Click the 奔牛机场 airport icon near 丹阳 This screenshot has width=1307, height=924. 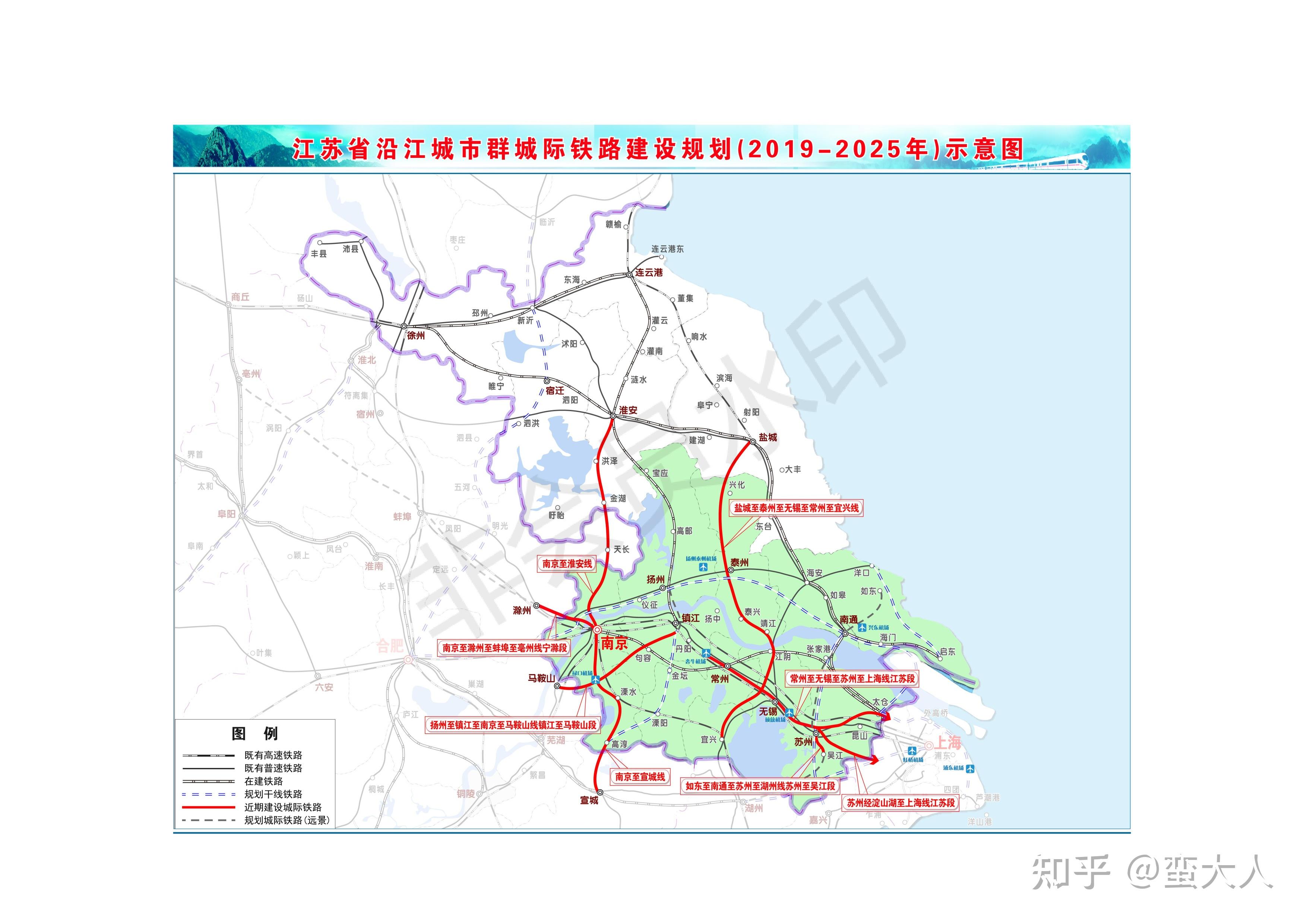coord(706,653)
